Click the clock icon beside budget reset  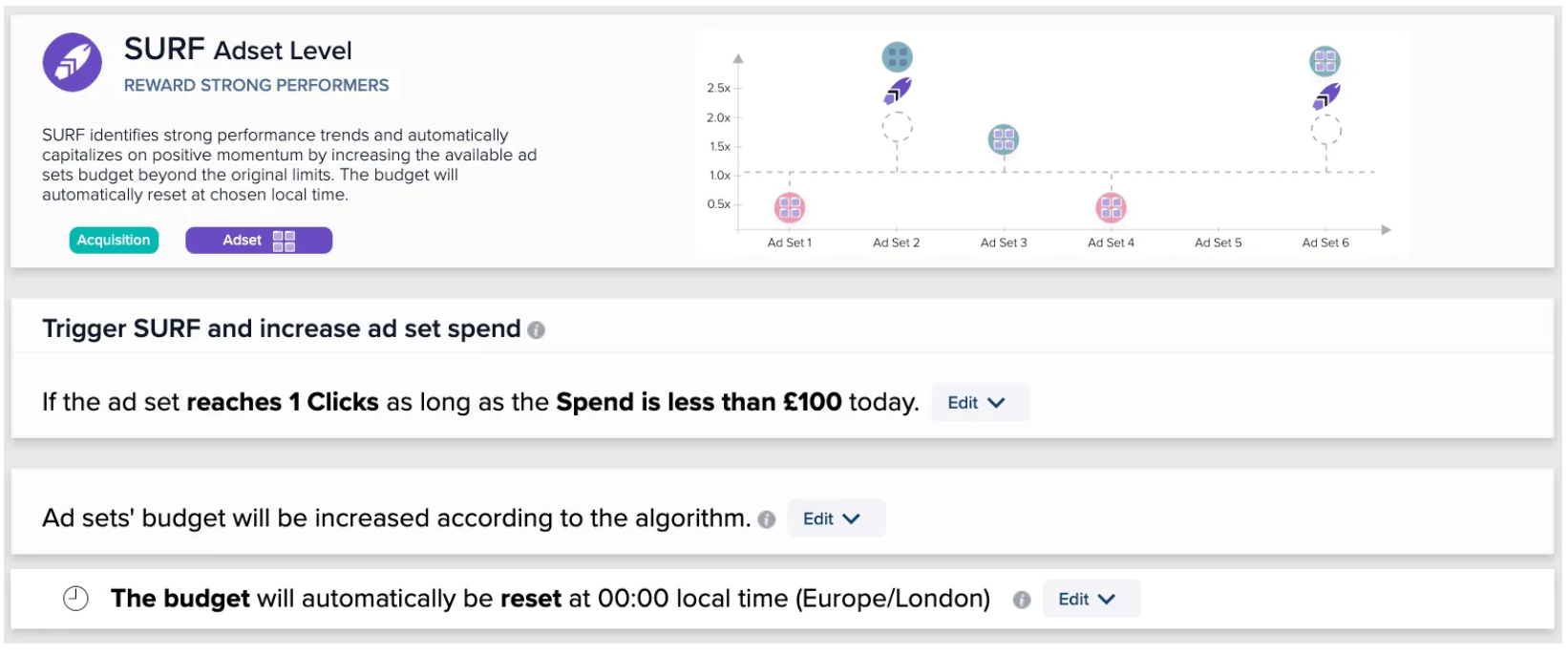(75, 599)
